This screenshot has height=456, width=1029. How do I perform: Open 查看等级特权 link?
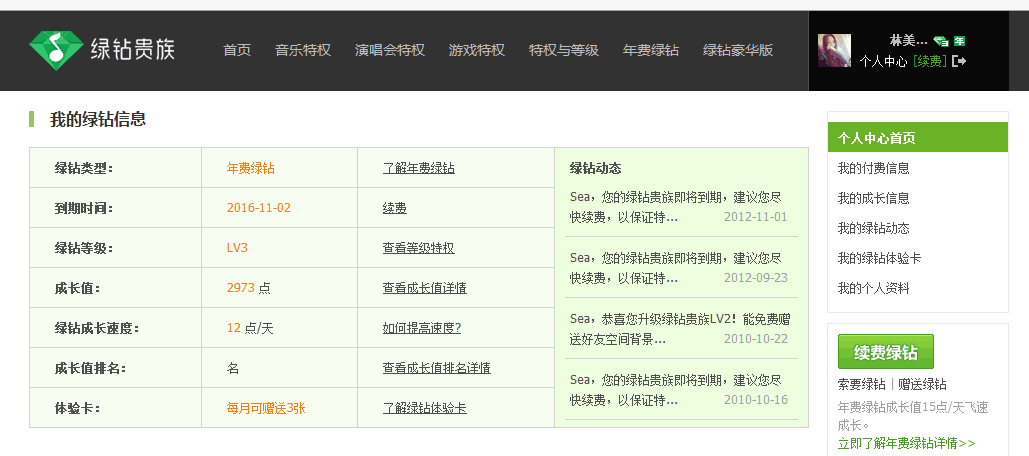tap(419, 248)
